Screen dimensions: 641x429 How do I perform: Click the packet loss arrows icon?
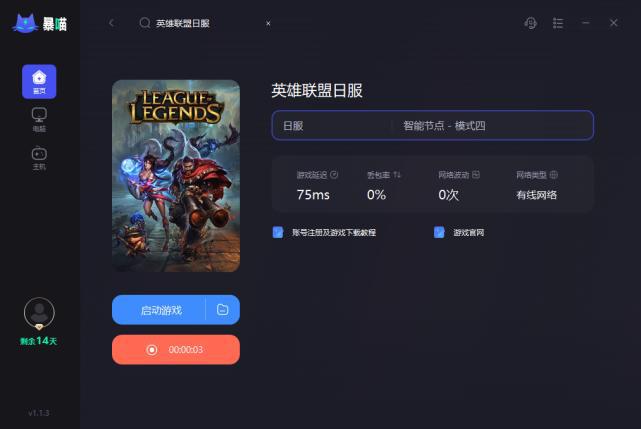pos(397,175)
